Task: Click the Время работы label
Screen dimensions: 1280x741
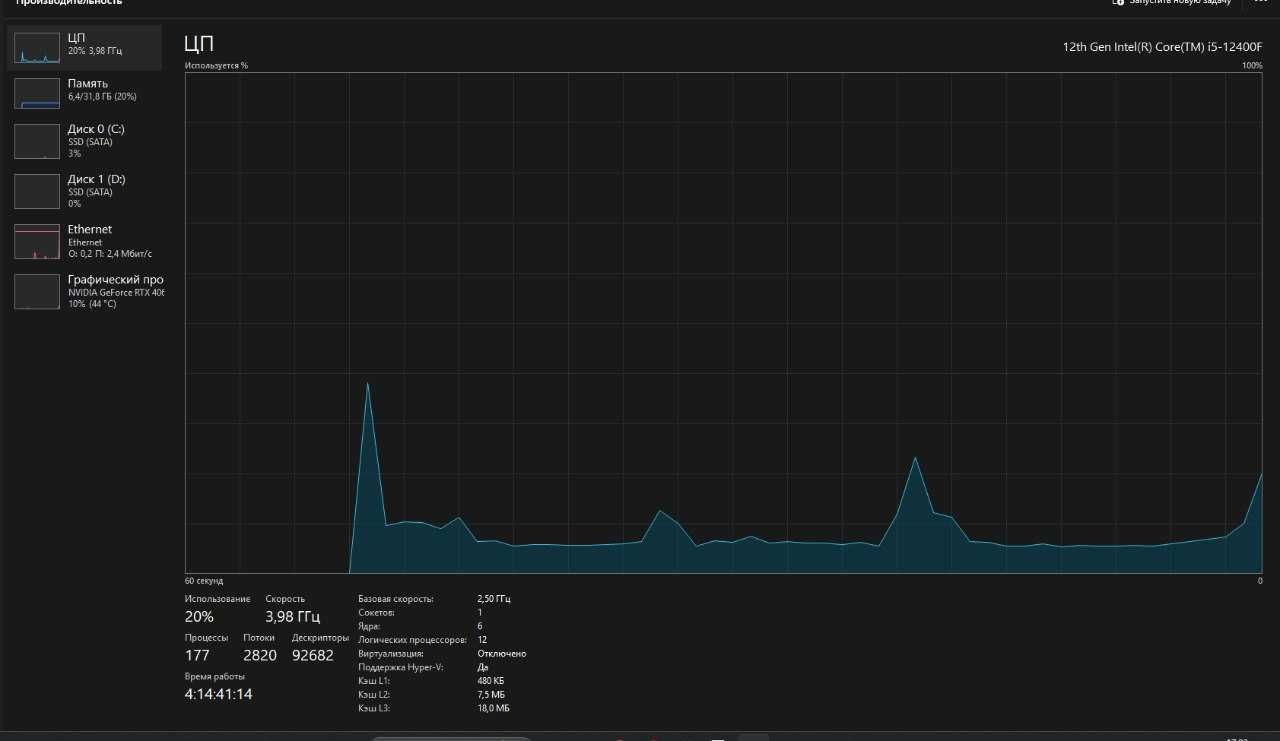Action: 215,676
